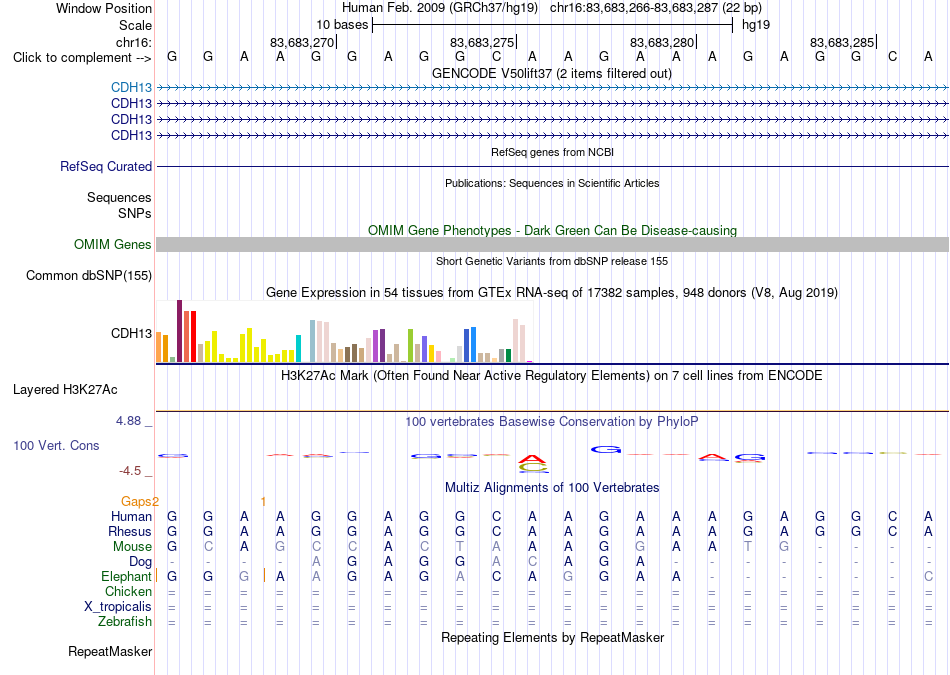This screenshot has width=950, height=675.
Task: Click the CDH13 GTEx expression bar chart
Action: coord(345,331)
